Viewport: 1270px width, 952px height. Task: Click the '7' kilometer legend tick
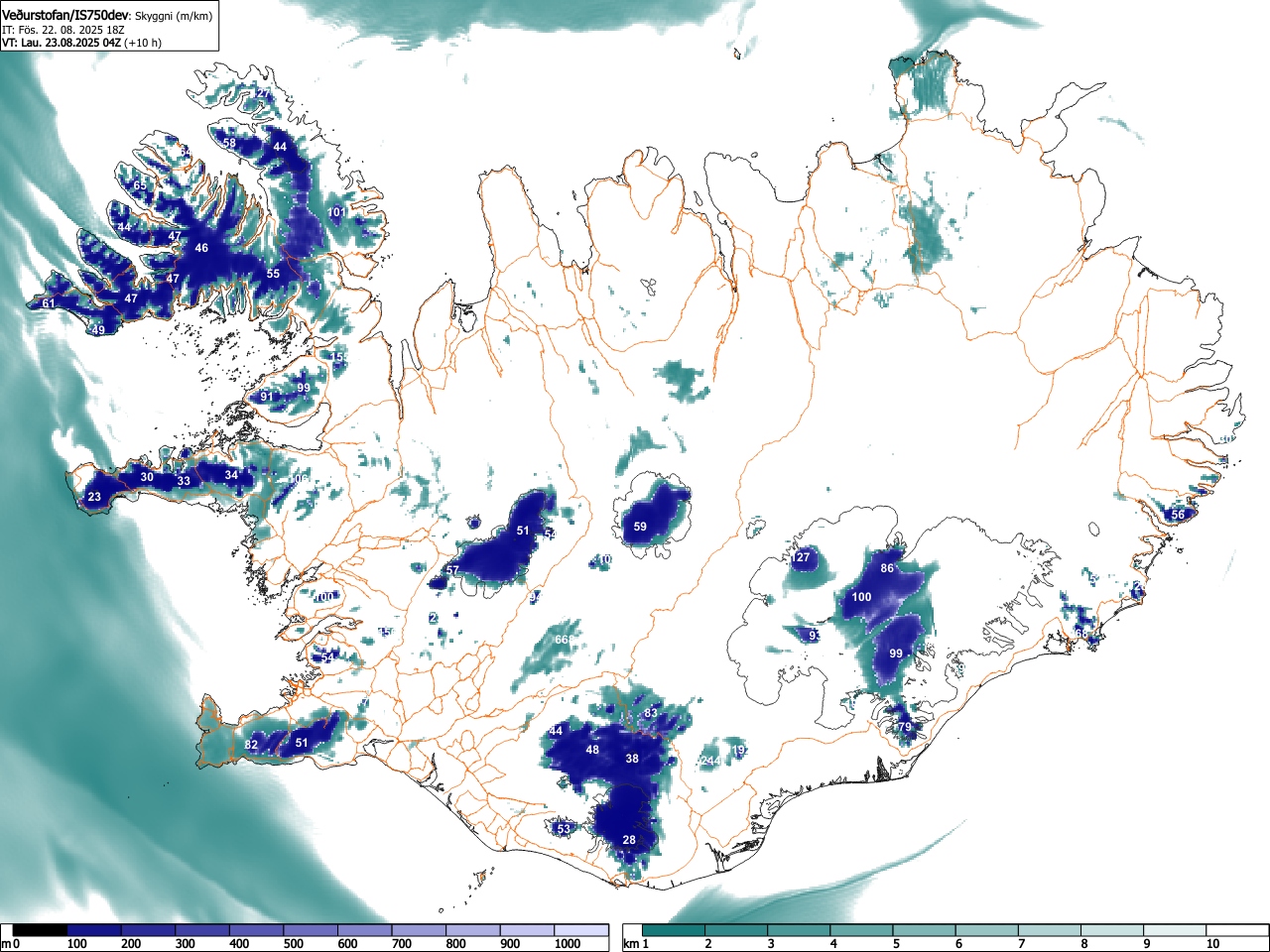[x=1021, y=944]
